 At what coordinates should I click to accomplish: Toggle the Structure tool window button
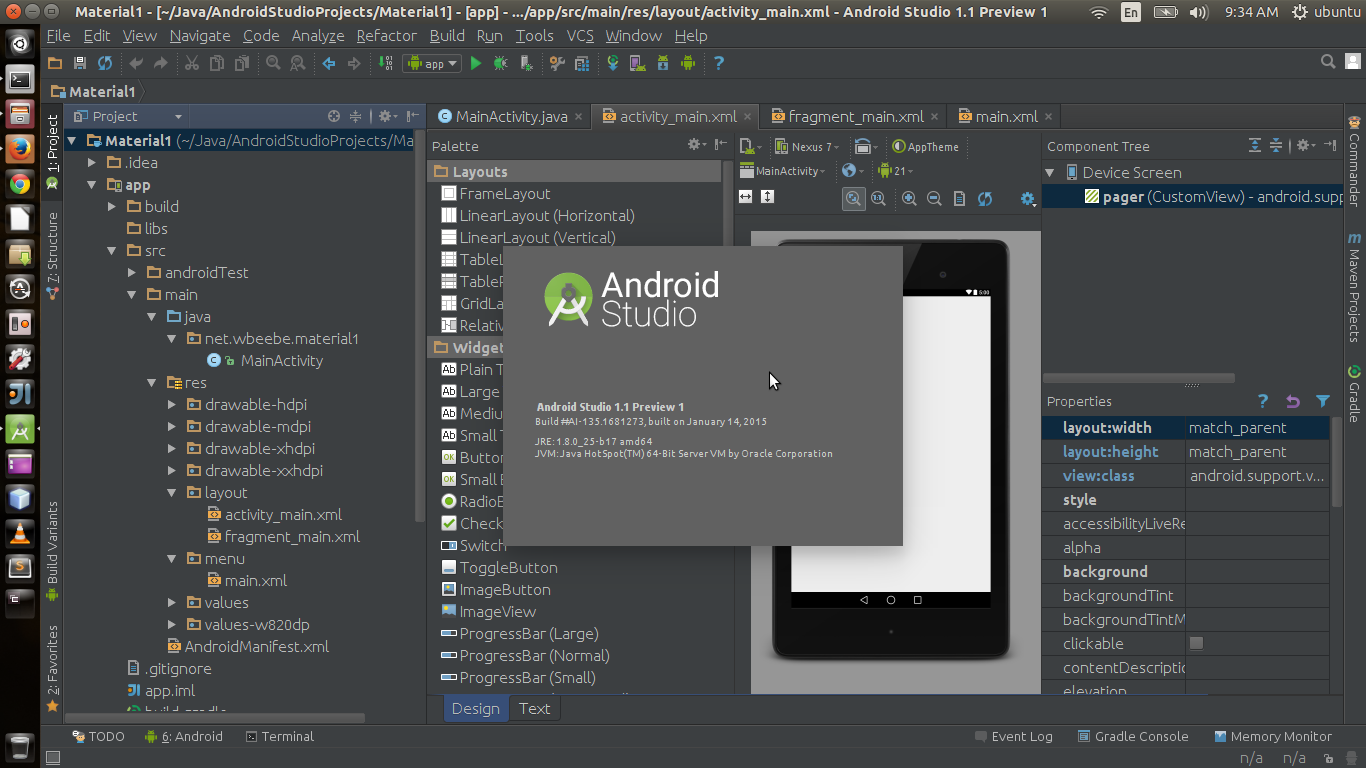coord(52,256)
